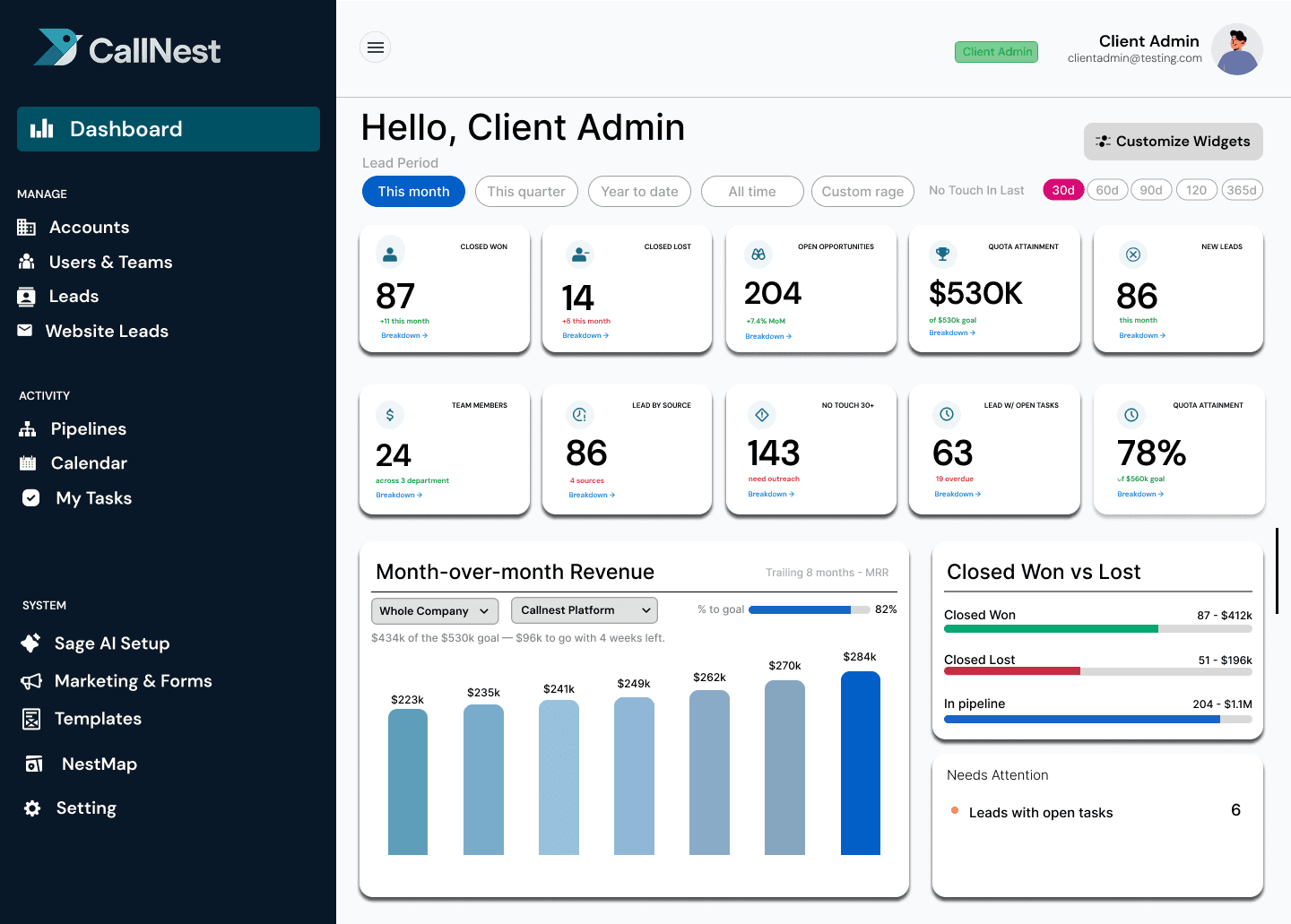Select the 120 no-touch filter

point(1196,190)
